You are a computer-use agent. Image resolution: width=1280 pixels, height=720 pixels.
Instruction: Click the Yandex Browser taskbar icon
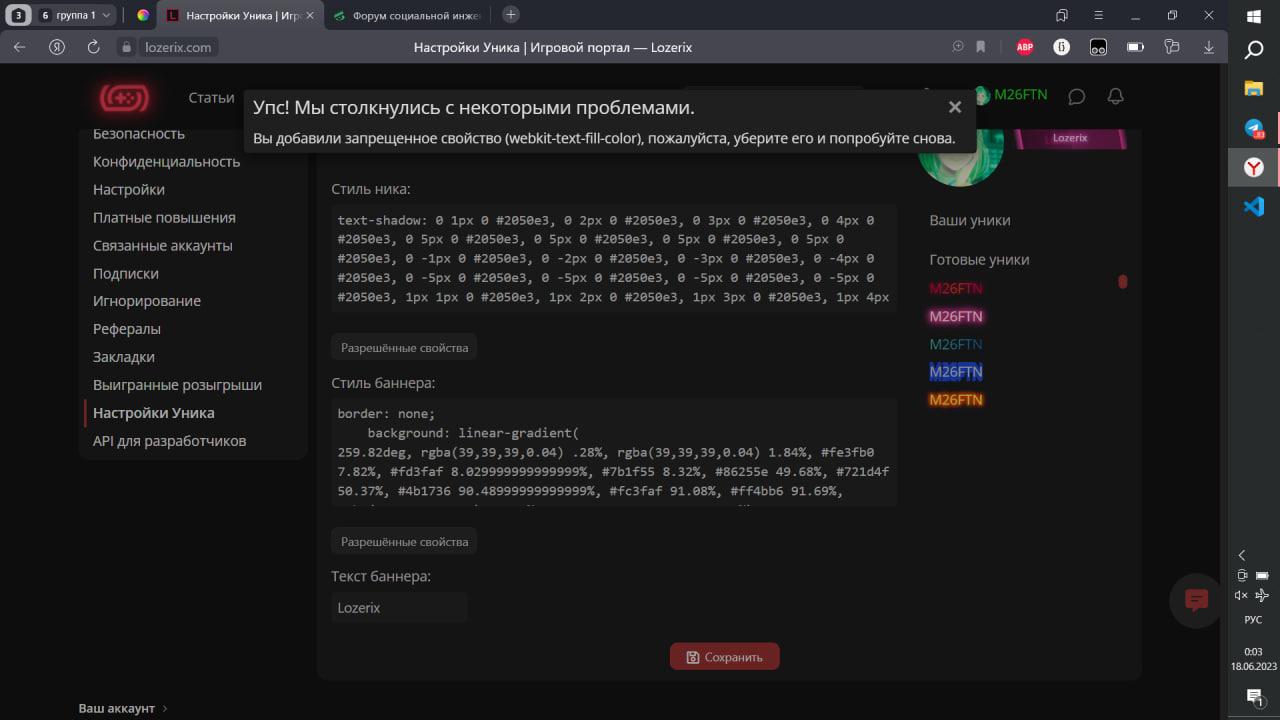(1254, 168)
